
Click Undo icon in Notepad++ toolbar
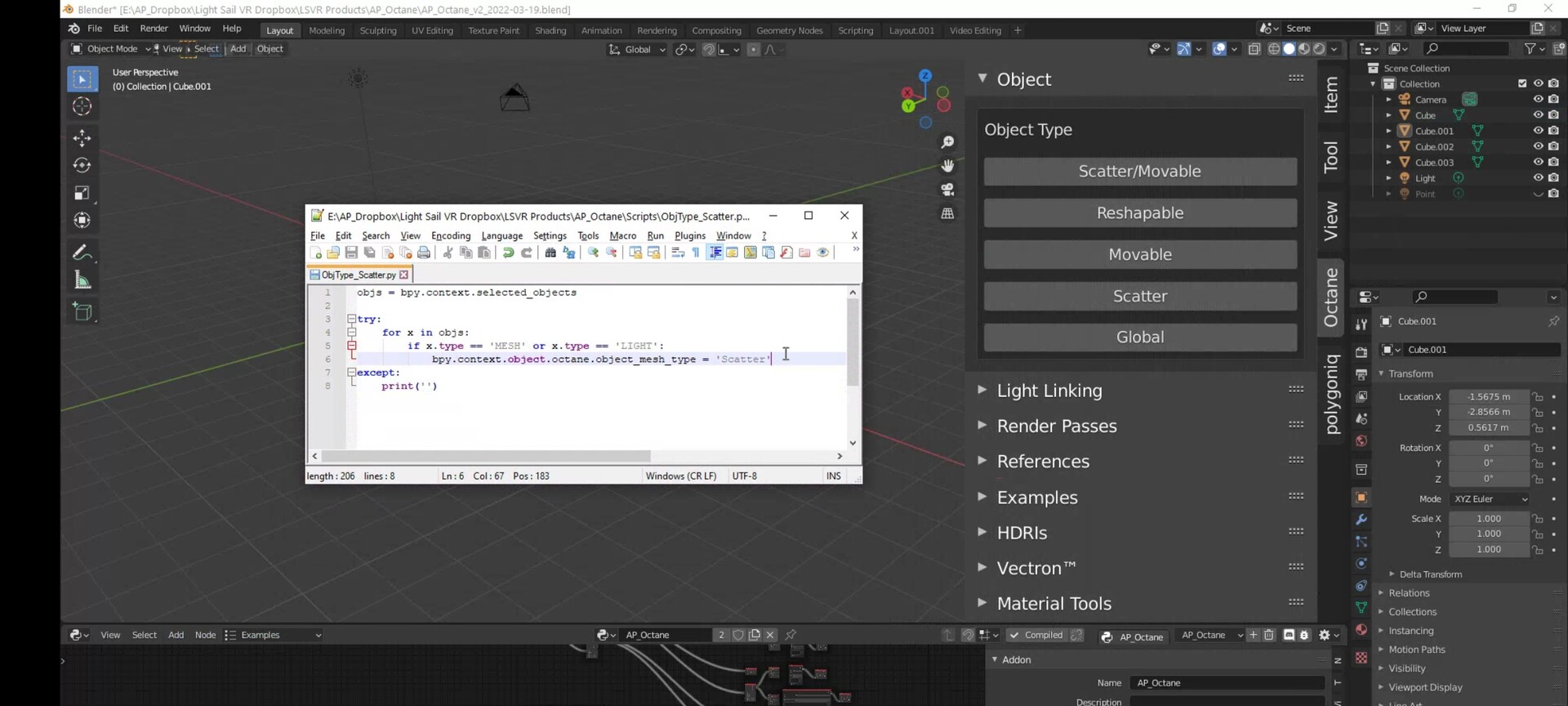click(508, 252)
